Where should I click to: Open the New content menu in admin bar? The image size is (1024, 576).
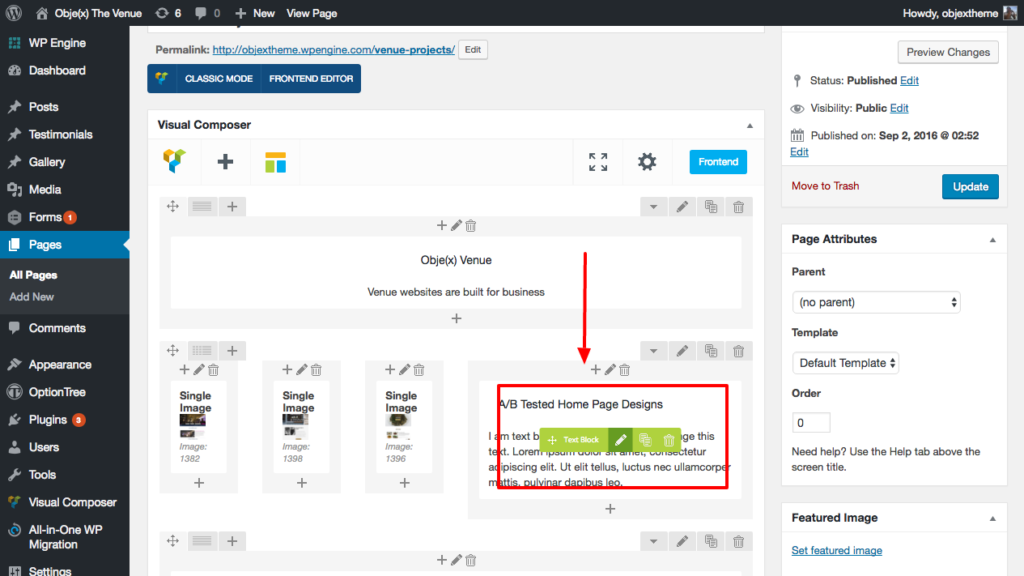pyautogui.click(x=255, y=13)
